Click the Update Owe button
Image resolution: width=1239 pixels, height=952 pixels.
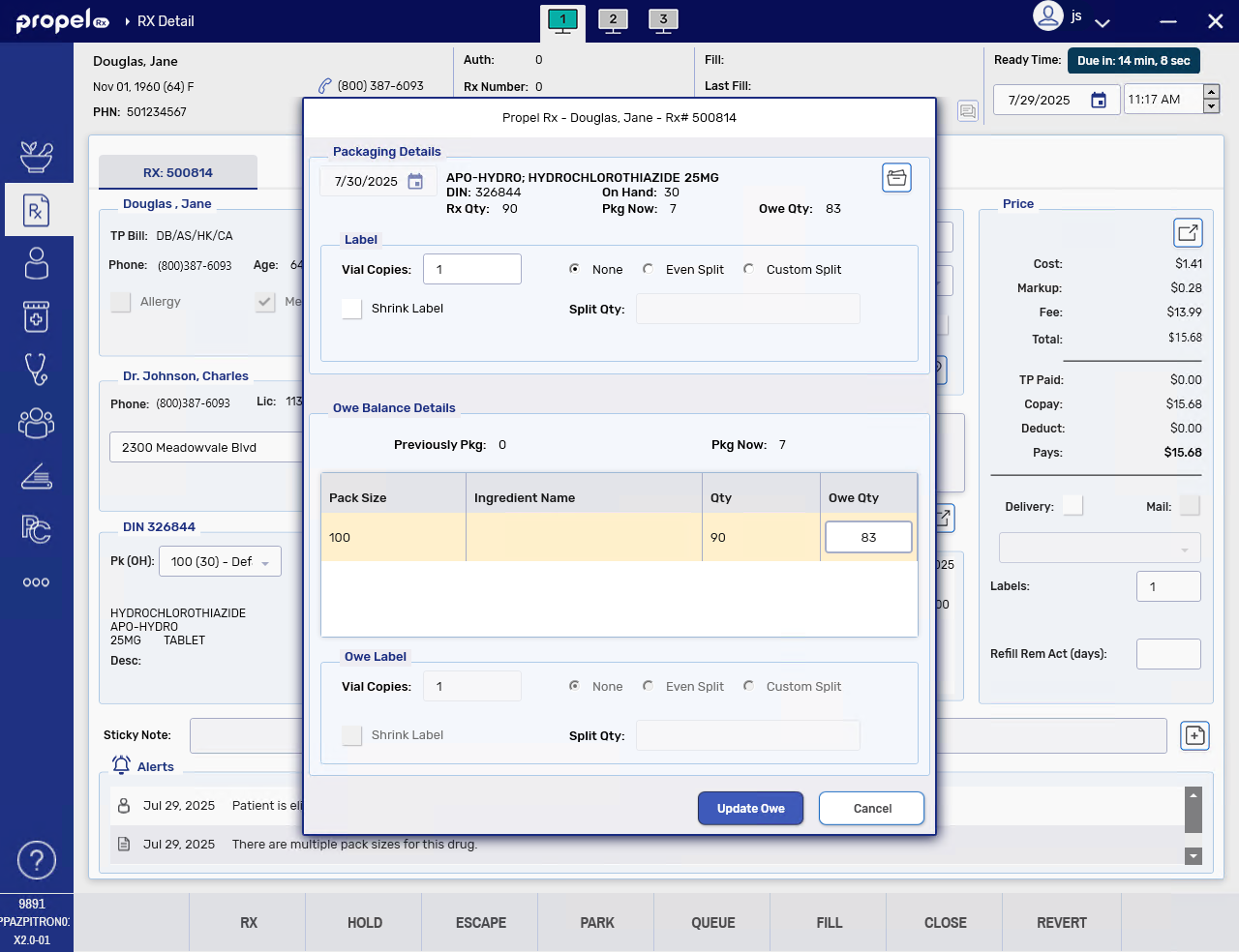(x=750, y=809)
